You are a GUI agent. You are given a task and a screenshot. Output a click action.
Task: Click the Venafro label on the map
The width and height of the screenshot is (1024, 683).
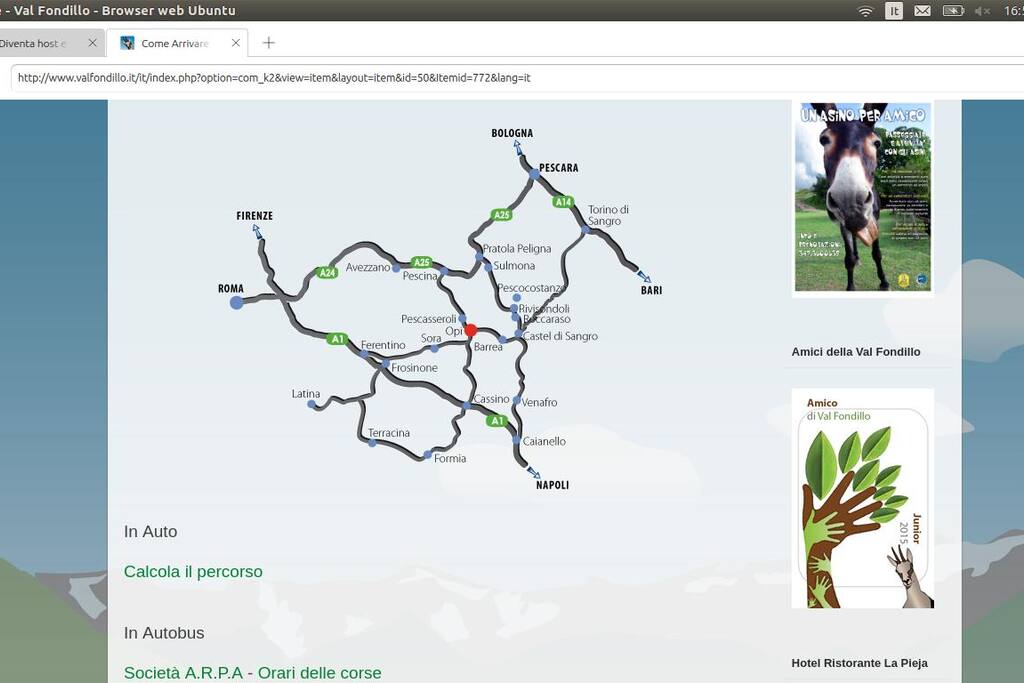click(x=539, y=402)
